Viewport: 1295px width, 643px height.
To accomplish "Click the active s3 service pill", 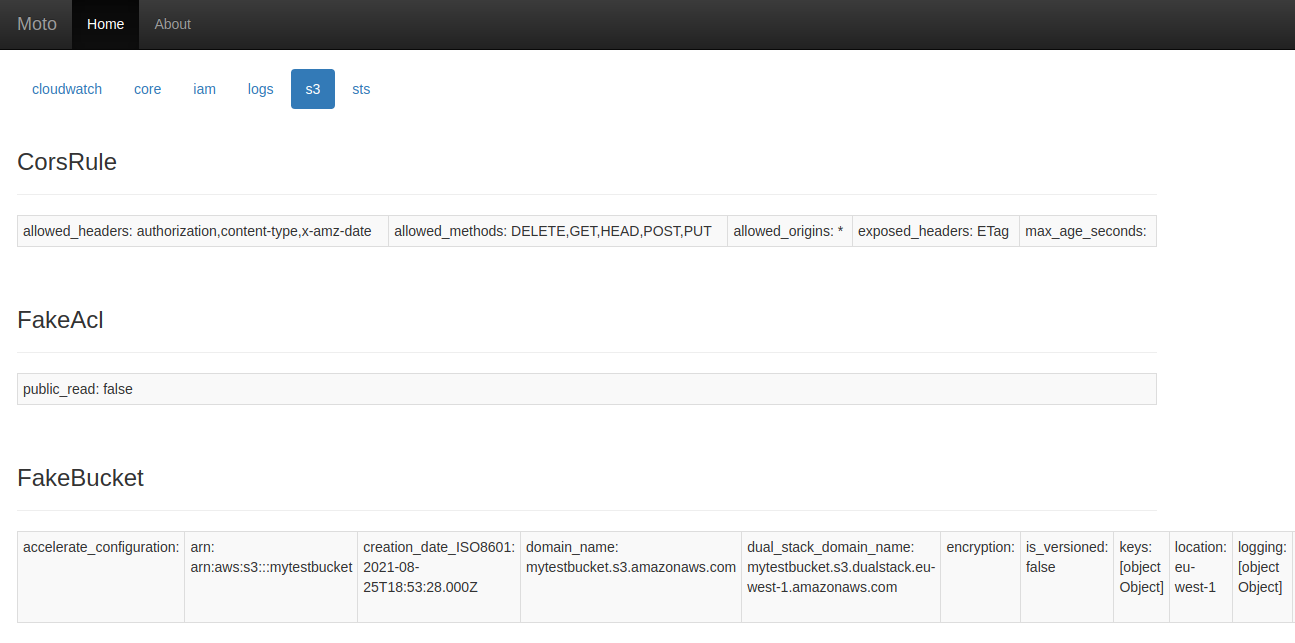I will pyautogui.click(x=312, y=89).
